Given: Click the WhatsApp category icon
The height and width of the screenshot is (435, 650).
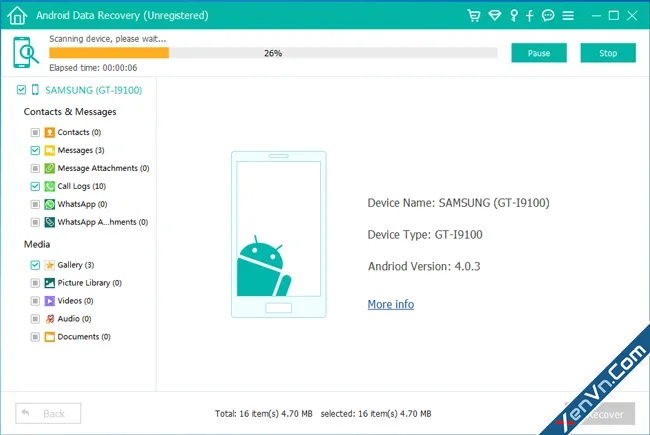Looking at the screenshot, I should pyautogui.click(x=49, y=204).
